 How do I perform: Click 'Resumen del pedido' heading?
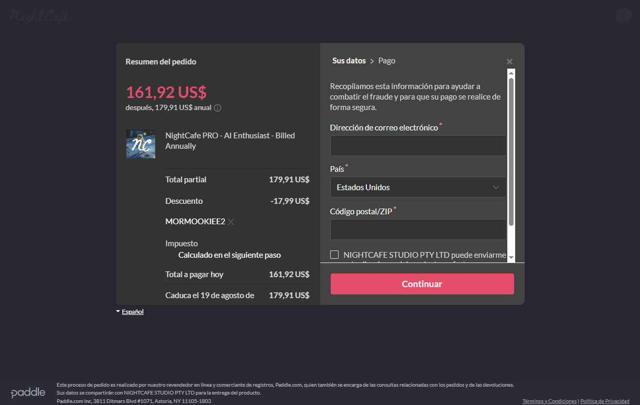(161, 62)
